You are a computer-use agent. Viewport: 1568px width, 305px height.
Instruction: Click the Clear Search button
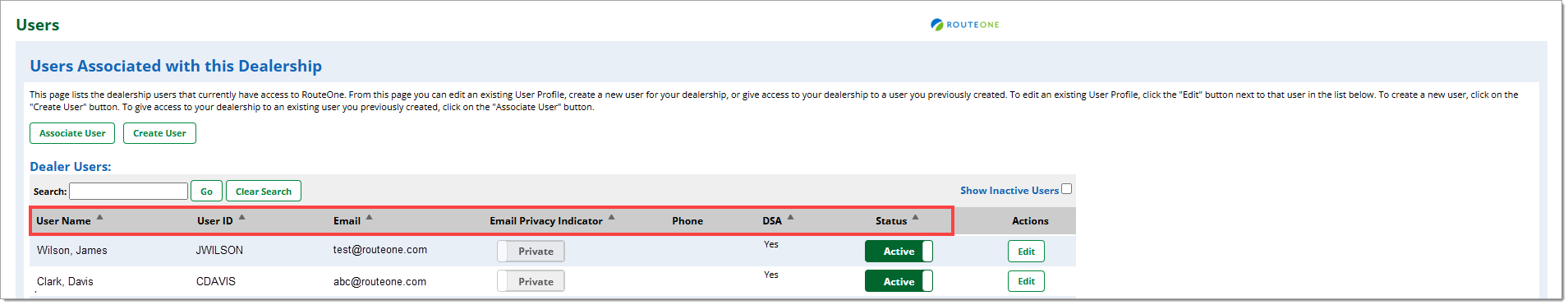(x=264, y=192)
